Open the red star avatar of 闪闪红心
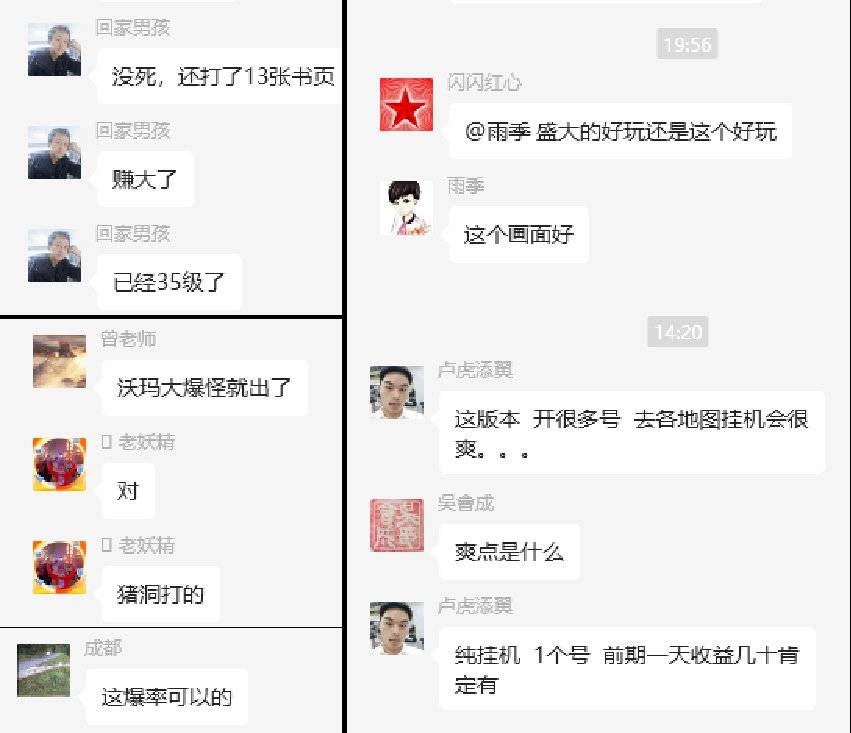This screenshot has height=733, width=851. pyautogui.click(x=406, y=104)
